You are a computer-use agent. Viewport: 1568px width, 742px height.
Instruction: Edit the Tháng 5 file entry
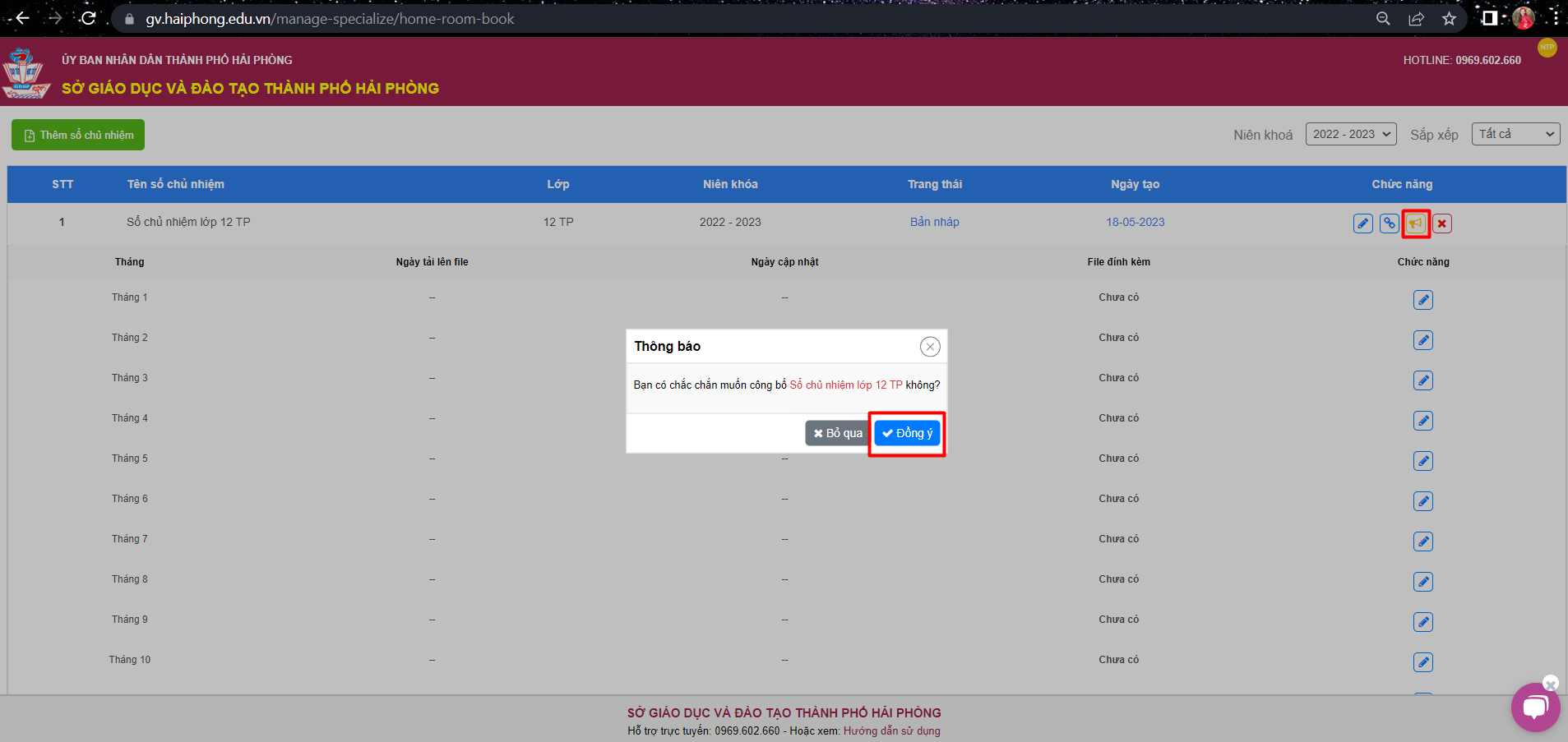(x=1422, y=461)
